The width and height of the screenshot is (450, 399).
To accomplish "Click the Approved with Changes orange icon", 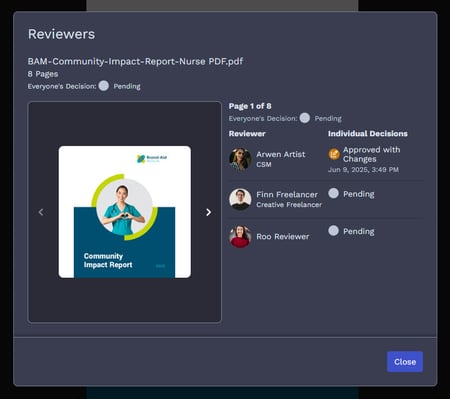I will (334, 154).
